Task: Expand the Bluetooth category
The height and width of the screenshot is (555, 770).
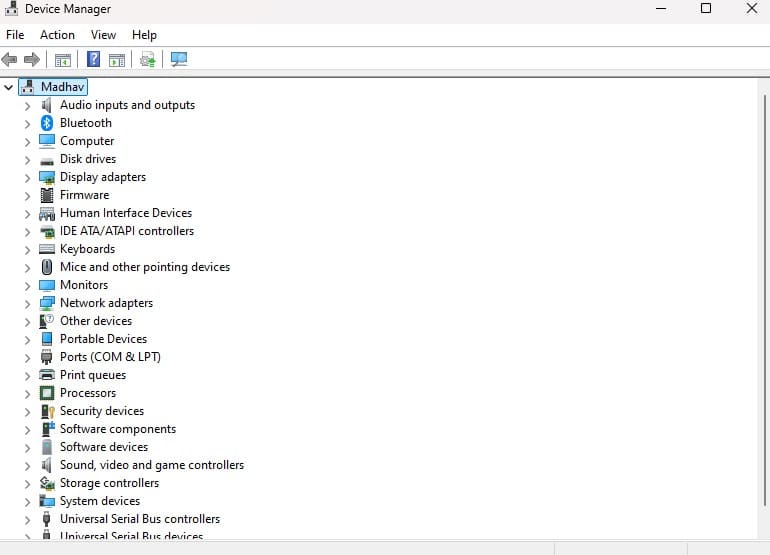Action: point(28,124)
